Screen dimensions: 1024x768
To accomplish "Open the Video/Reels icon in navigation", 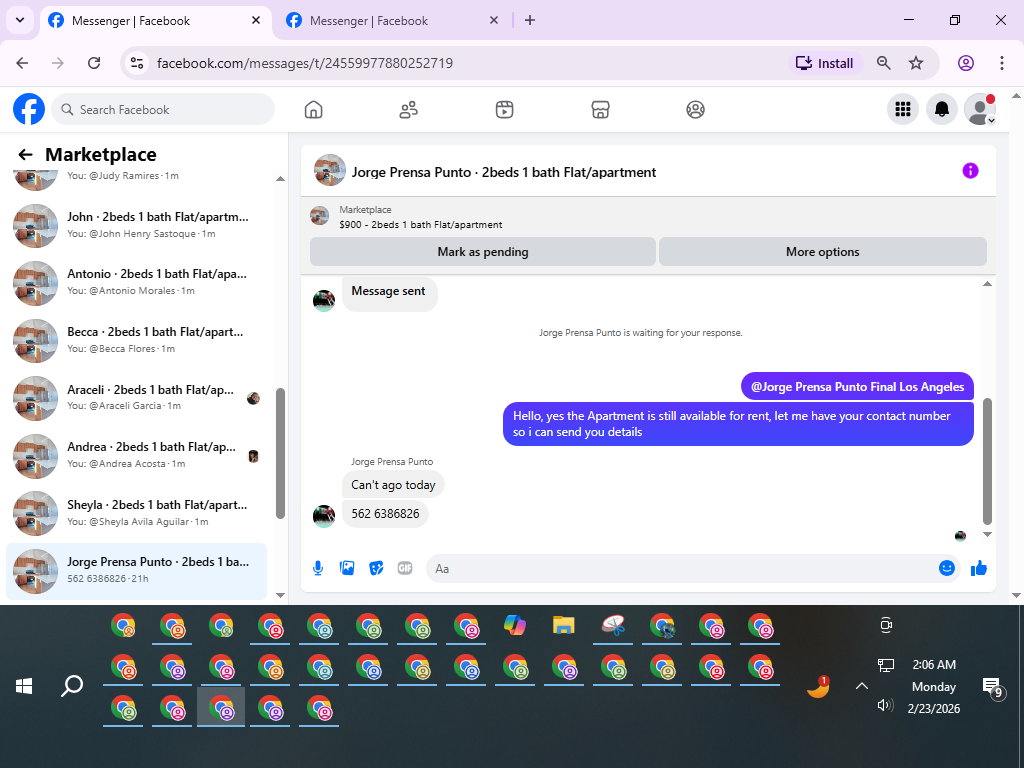I will (504, 110).
